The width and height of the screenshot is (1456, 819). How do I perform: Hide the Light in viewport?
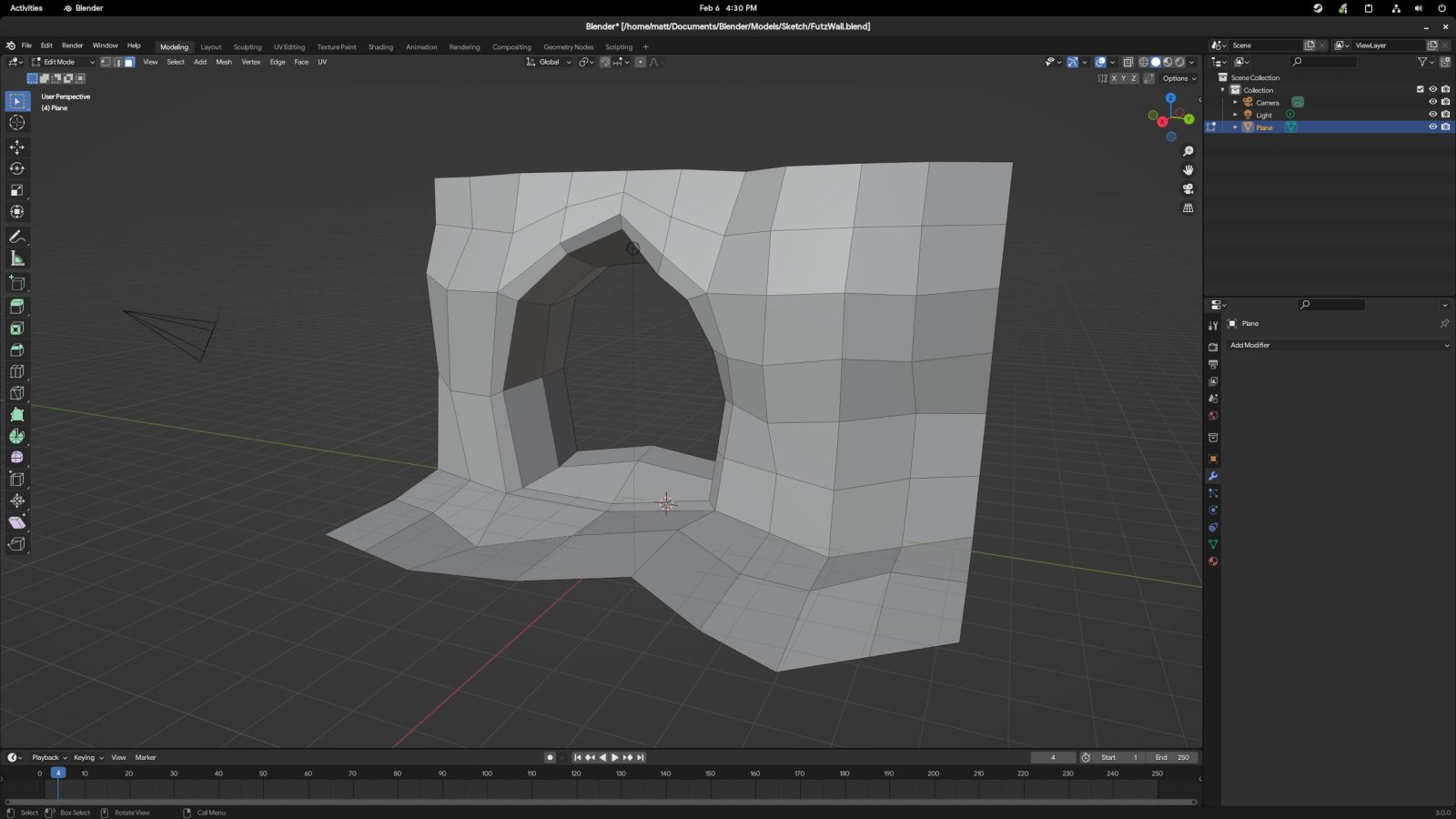pyautogui.click(x=1432, y=115)
